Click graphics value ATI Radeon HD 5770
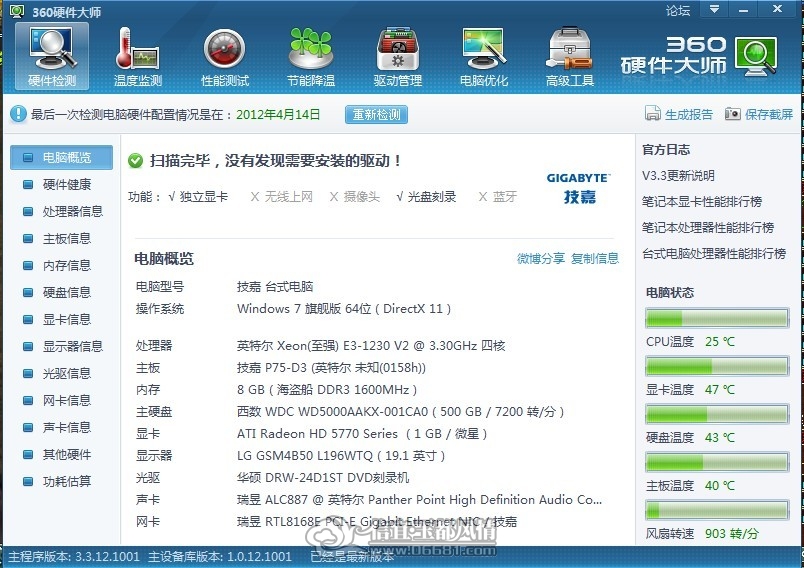Viewport: 804px width, 568px height. coord(361,434)
